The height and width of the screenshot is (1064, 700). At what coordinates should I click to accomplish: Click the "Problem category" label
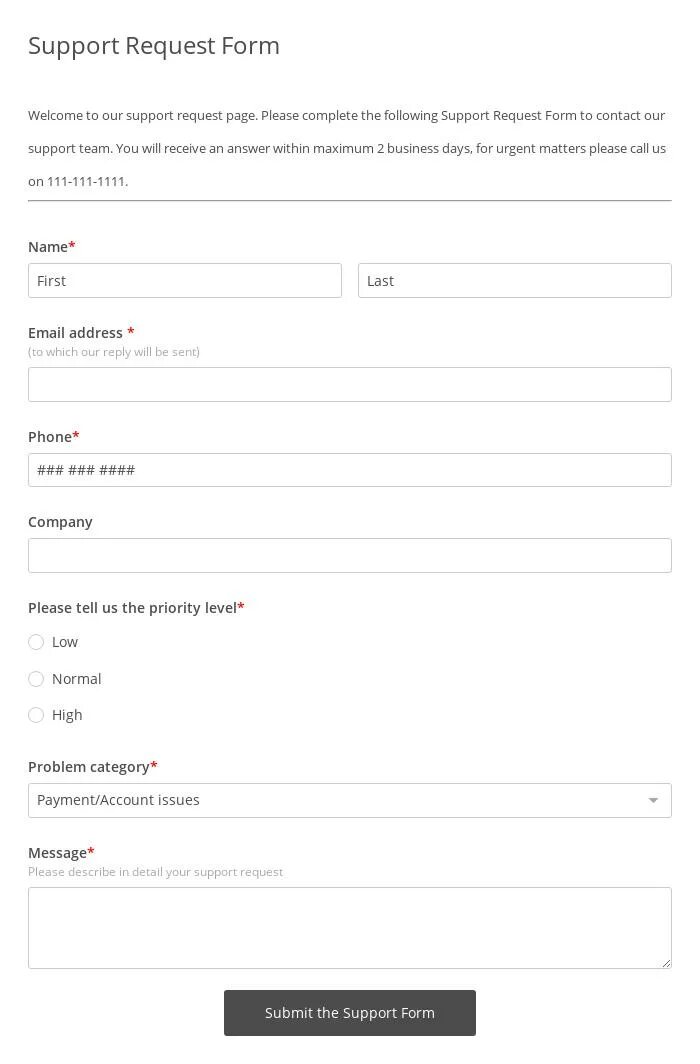point(89,767)
